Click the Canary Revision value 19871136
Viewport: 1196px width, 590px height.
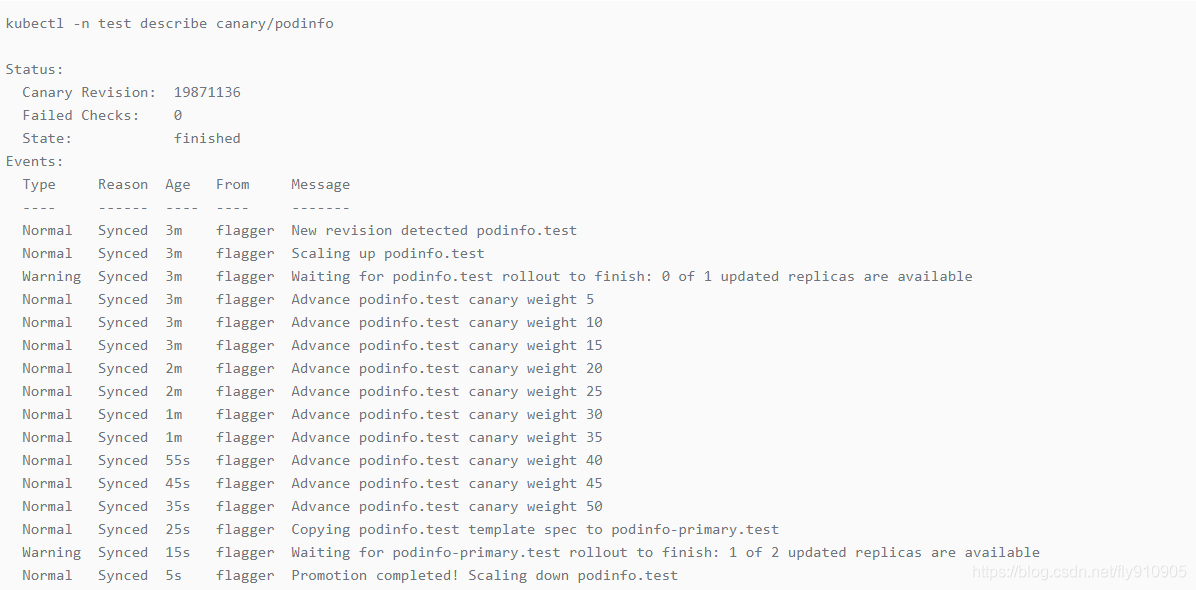point(207,92)
